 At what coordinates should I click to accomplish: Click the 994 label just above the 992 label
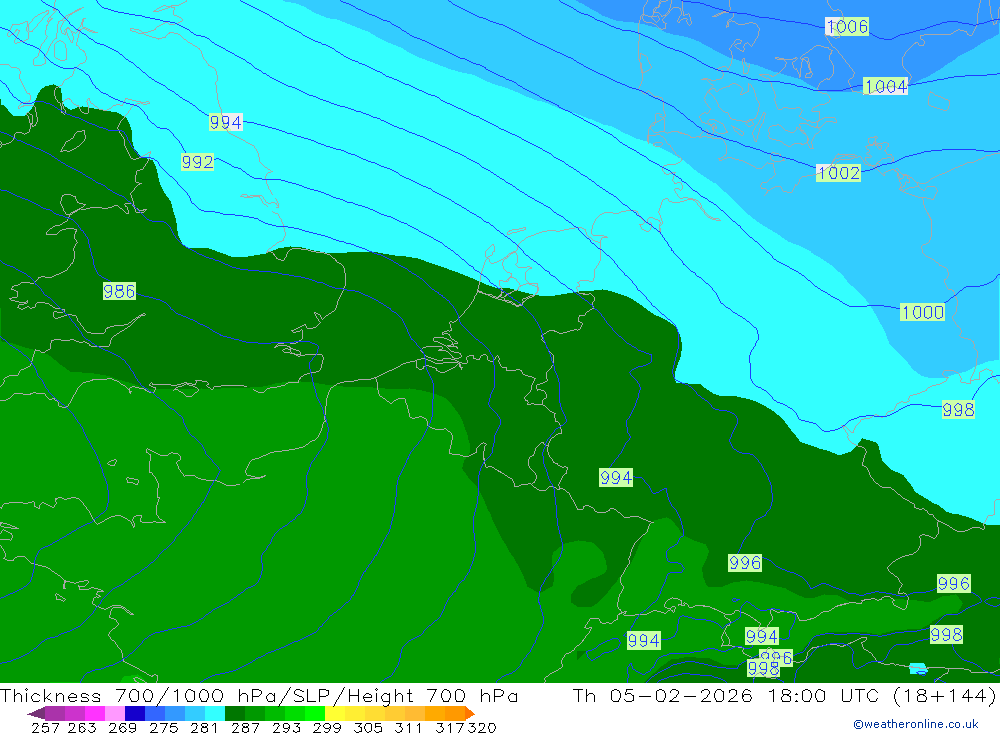point(226,122)
